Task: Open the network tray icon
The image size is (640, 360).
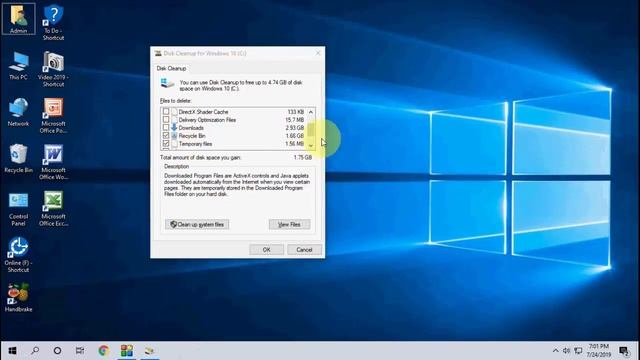Action: click(x=578, y=351)
